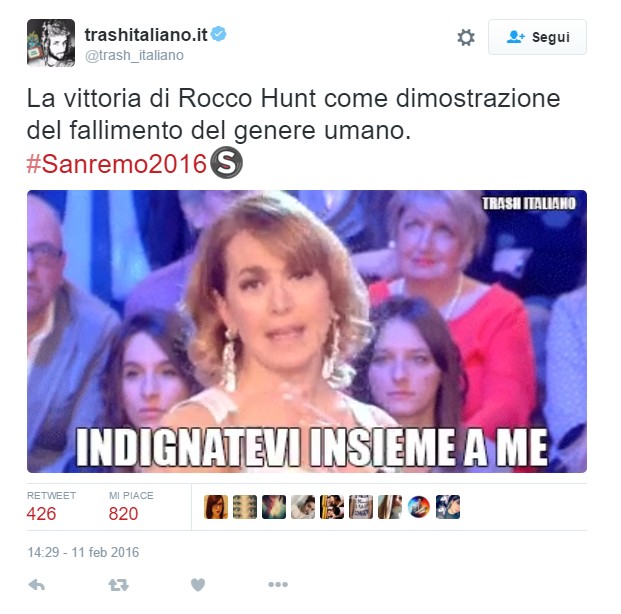Open the three-dots more options menu

coord(278,584)
